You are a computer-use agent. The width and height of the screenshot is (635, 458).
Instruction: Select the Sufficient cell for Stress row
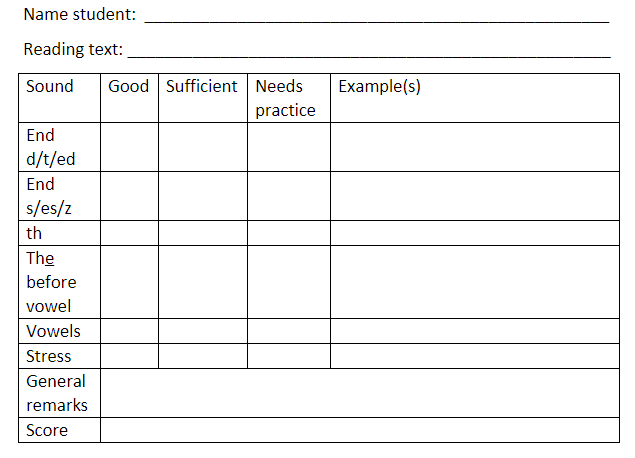tap(203, 356)
